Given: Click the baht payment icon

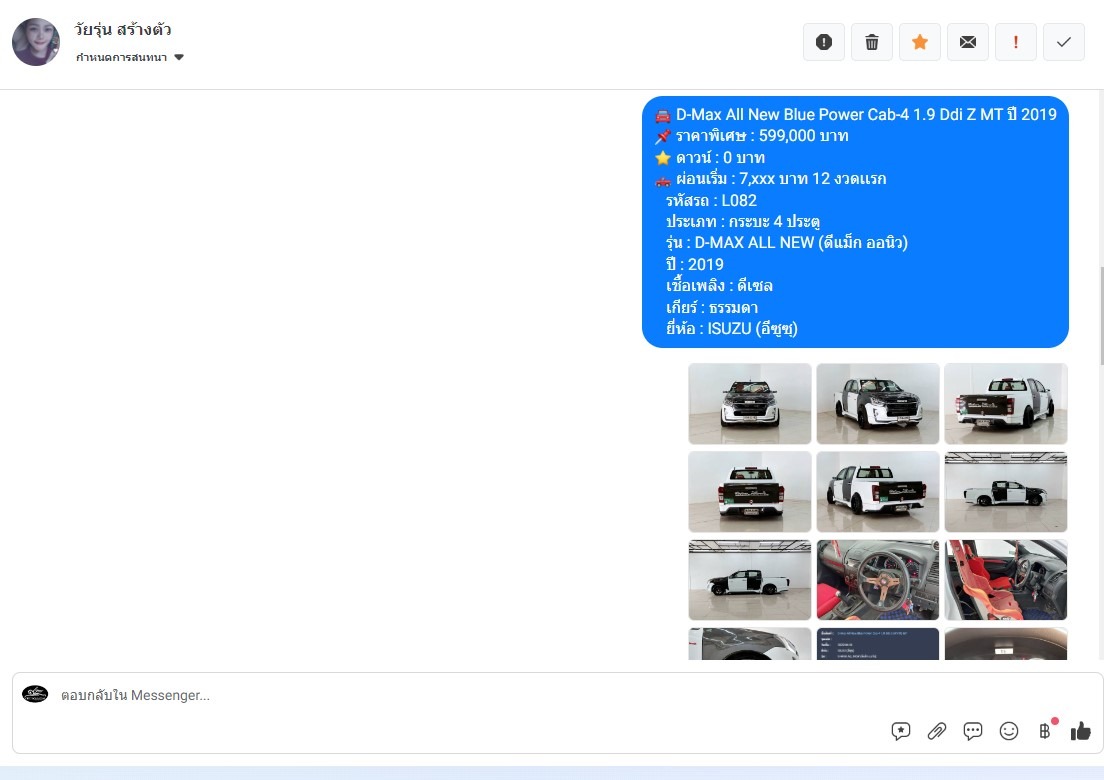Looking at the screenshot, I should (x=1046, y=731).
